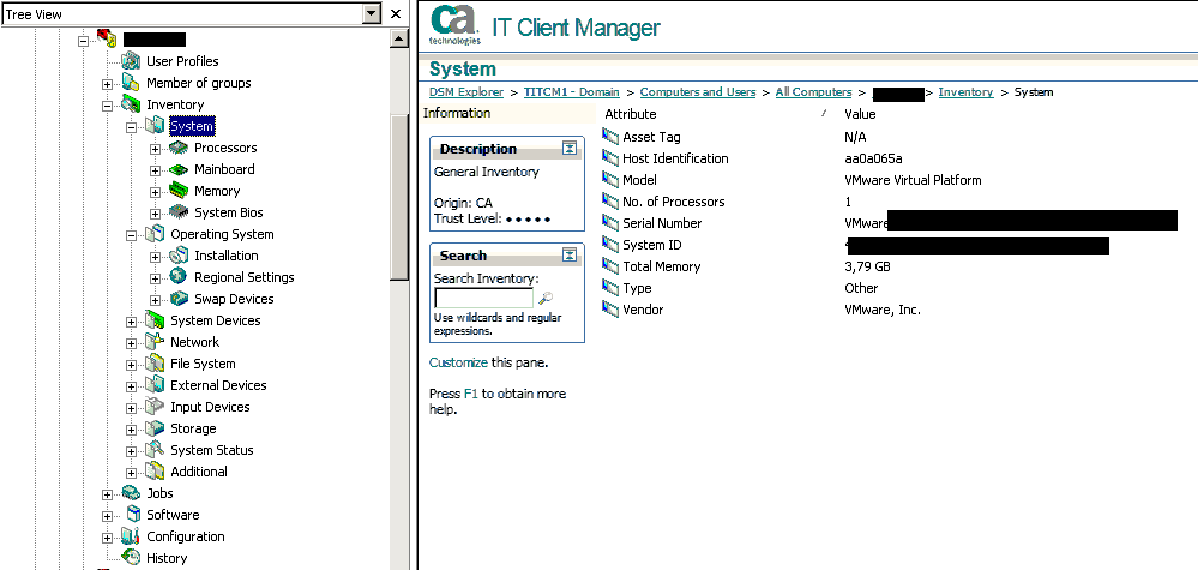
Task: Click the aa0a065a host identification value
Action: 873,158
